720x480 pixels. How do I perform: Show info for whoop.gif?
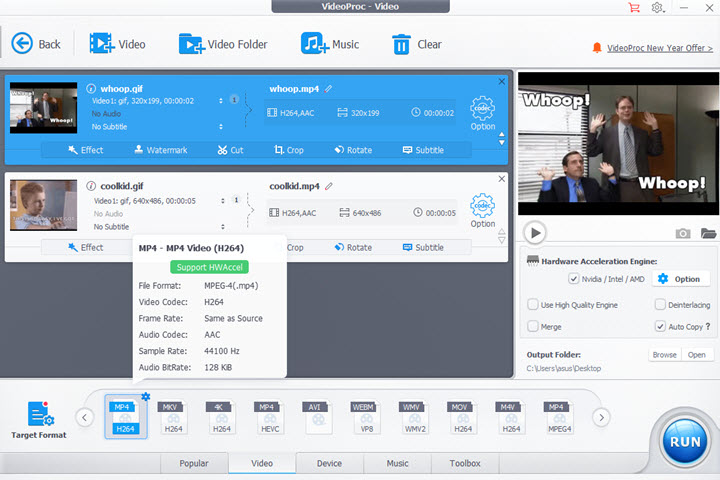click(x=91, y=89)
